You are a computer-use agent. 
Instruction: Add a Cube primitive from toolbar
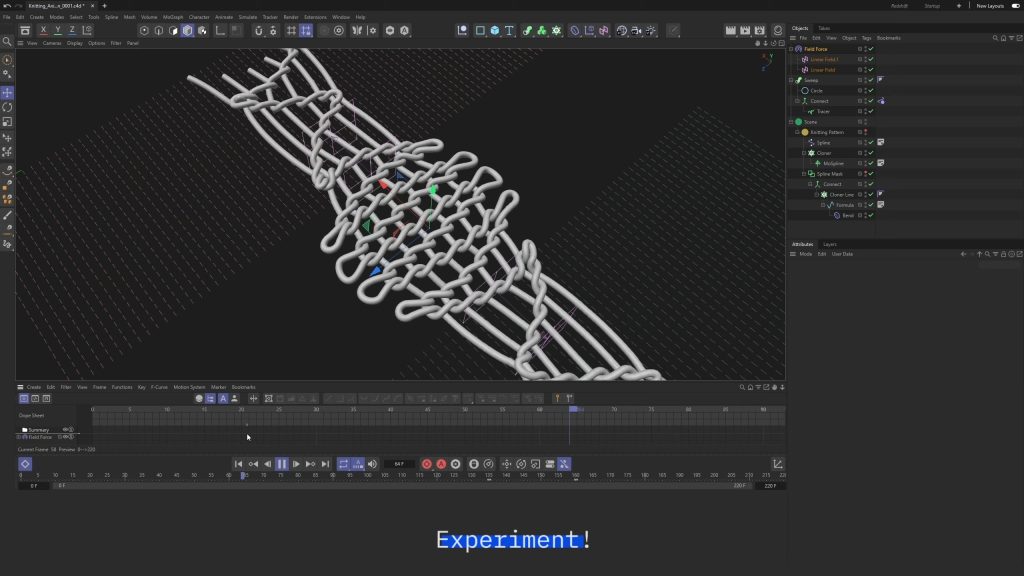(495, 30)
